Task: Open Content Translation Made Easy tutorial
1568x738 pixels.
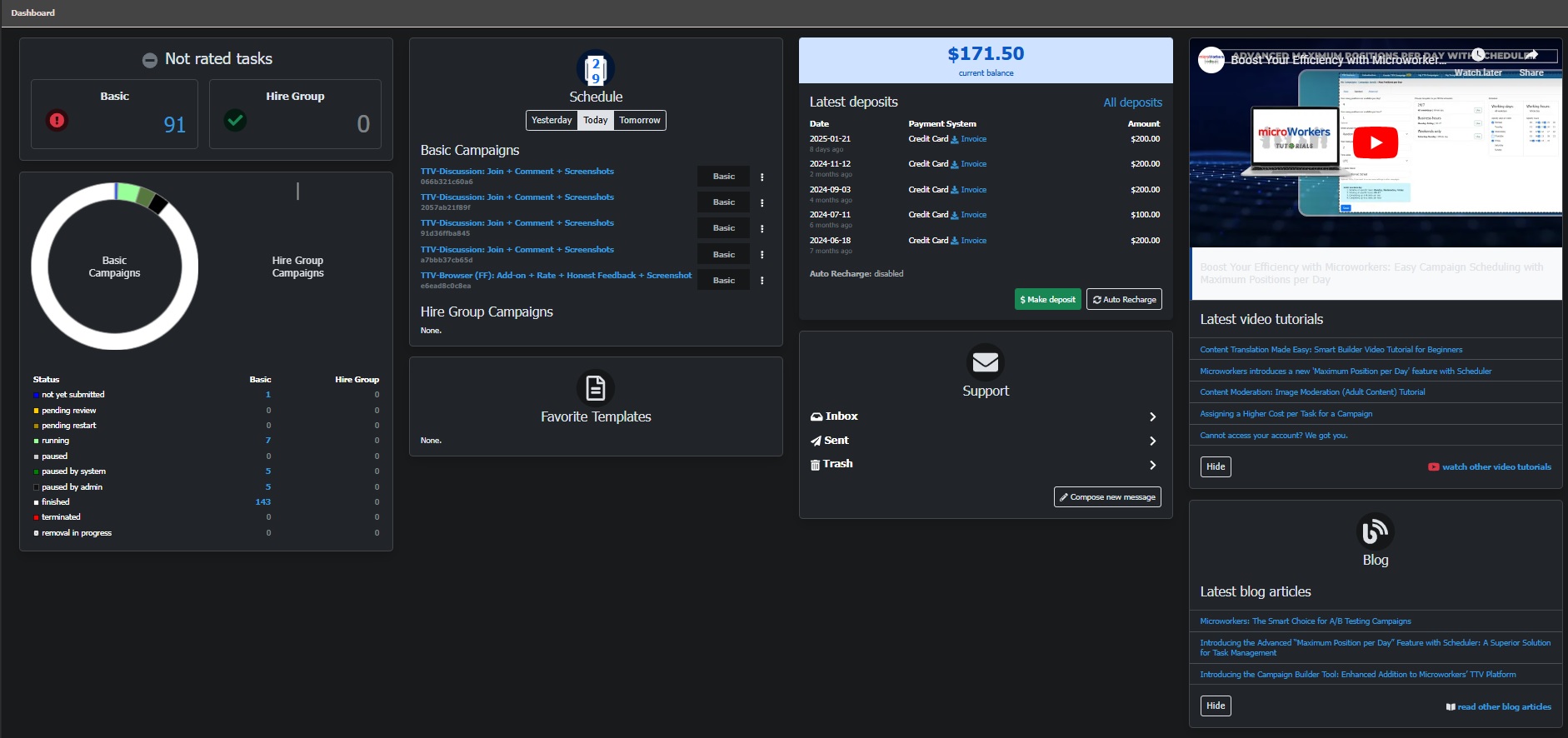Action: point(1331,350)
